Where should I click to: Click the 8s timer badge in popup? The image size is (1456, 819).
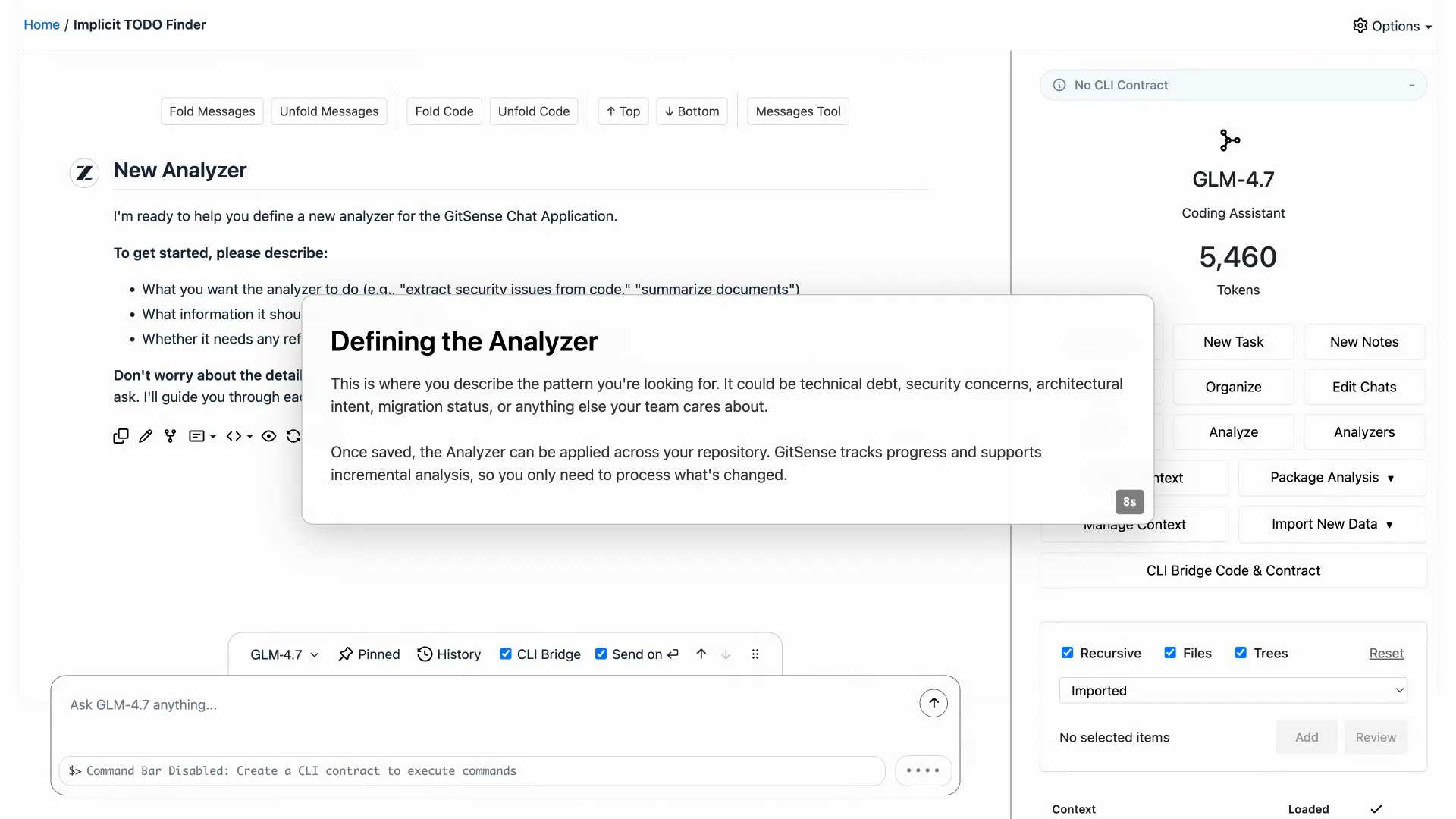1129,502
